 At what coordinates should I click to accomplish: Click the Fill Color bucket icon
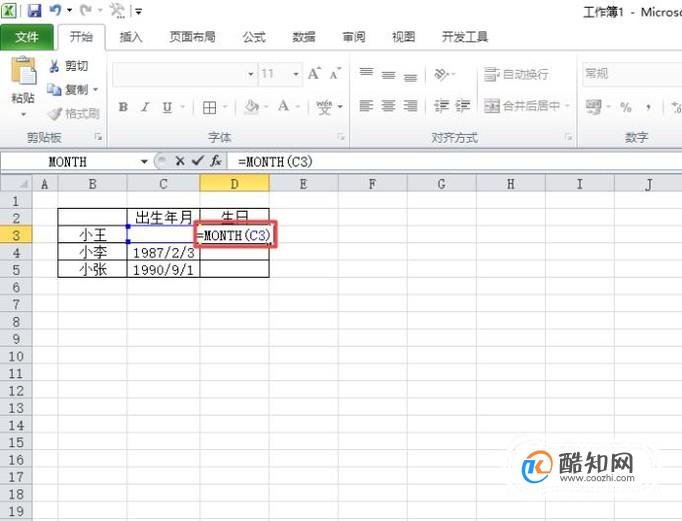252,107
